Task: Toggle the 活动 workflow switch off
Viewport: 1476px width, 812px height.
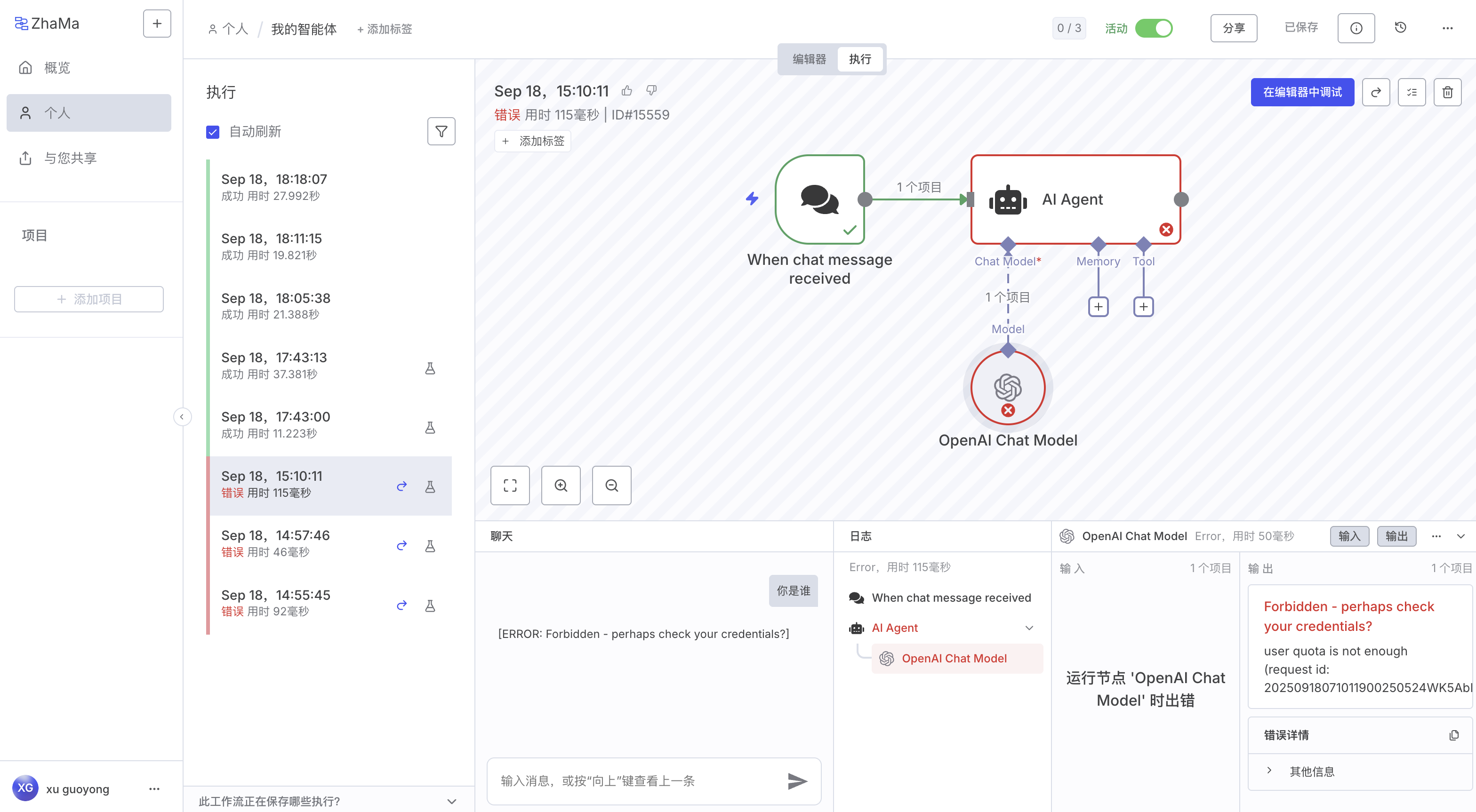Action: click(x=1154, y=28)
